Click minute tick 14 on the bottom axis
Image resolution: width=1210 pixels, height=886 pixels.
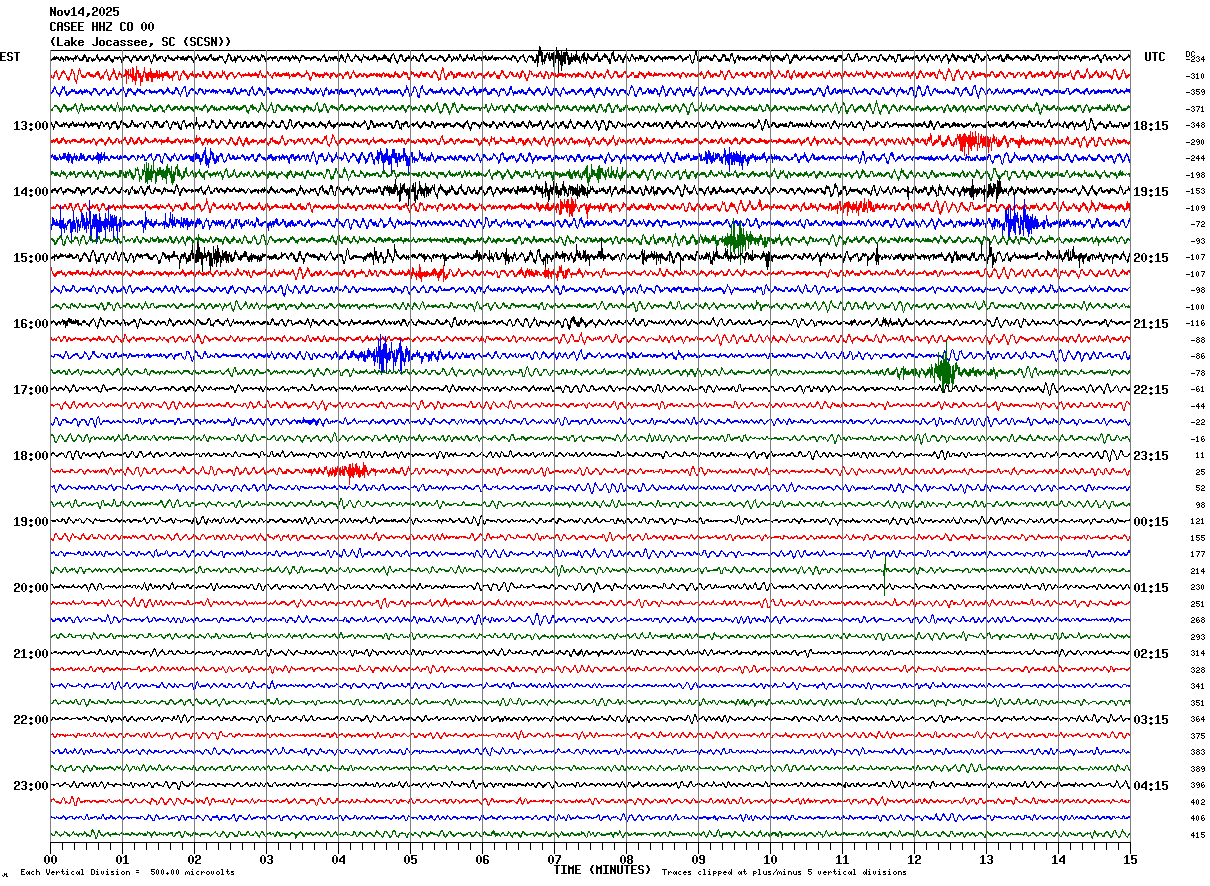[x=1058, y=859]
